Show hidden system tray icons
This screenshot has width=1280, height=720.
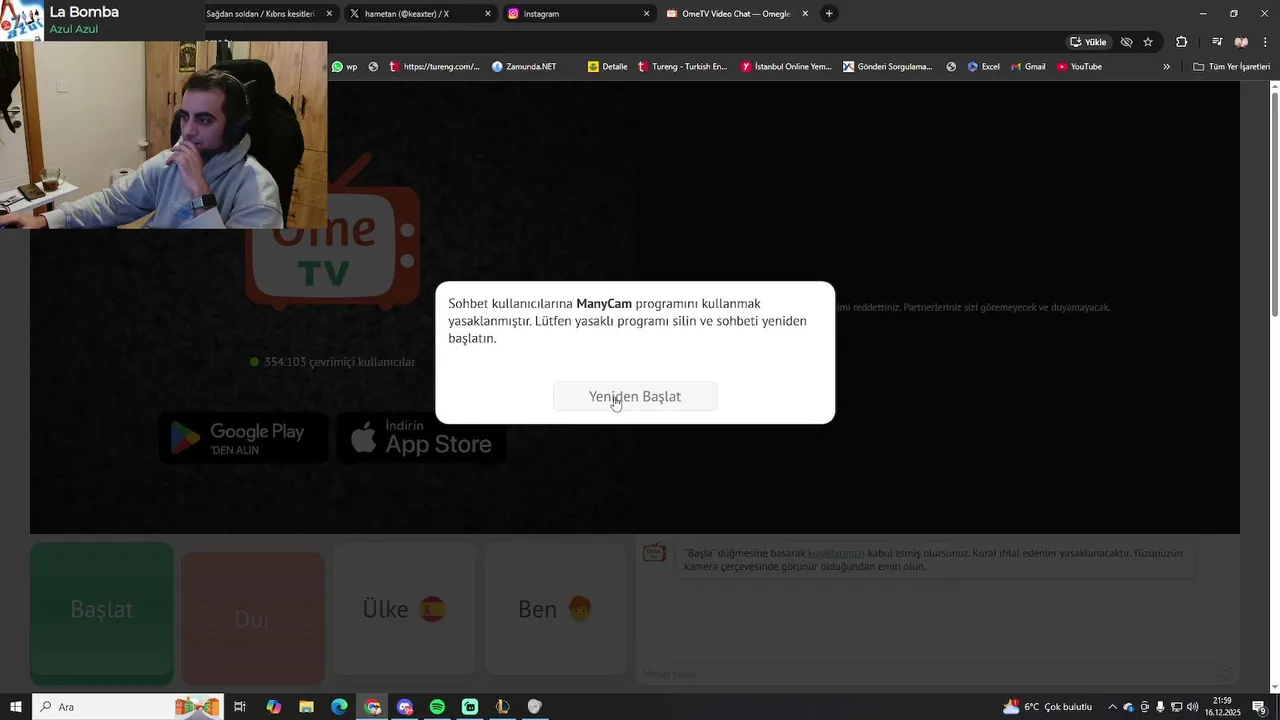(x=1112, y=707)
